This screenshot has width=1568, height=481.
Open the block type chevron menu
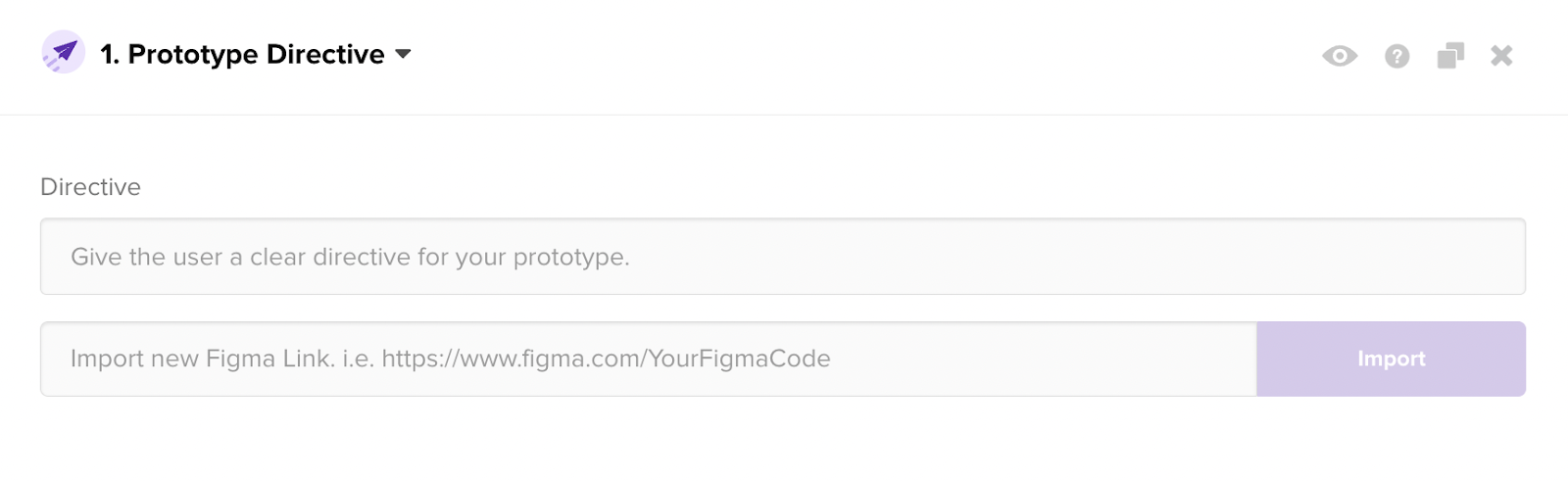403,55
